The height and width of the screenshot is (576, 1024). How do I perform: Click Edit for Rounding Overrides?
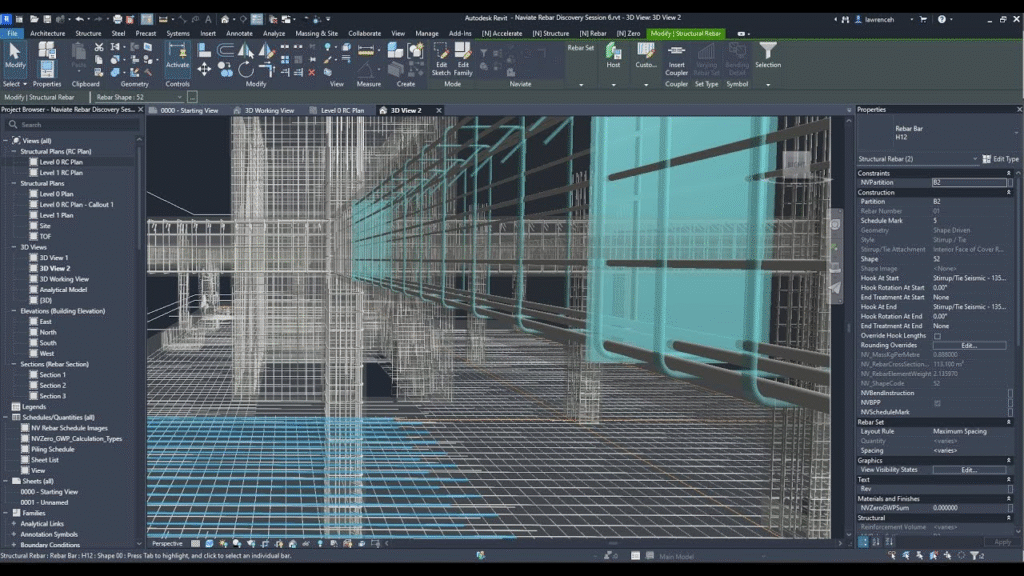pos(970,345)
